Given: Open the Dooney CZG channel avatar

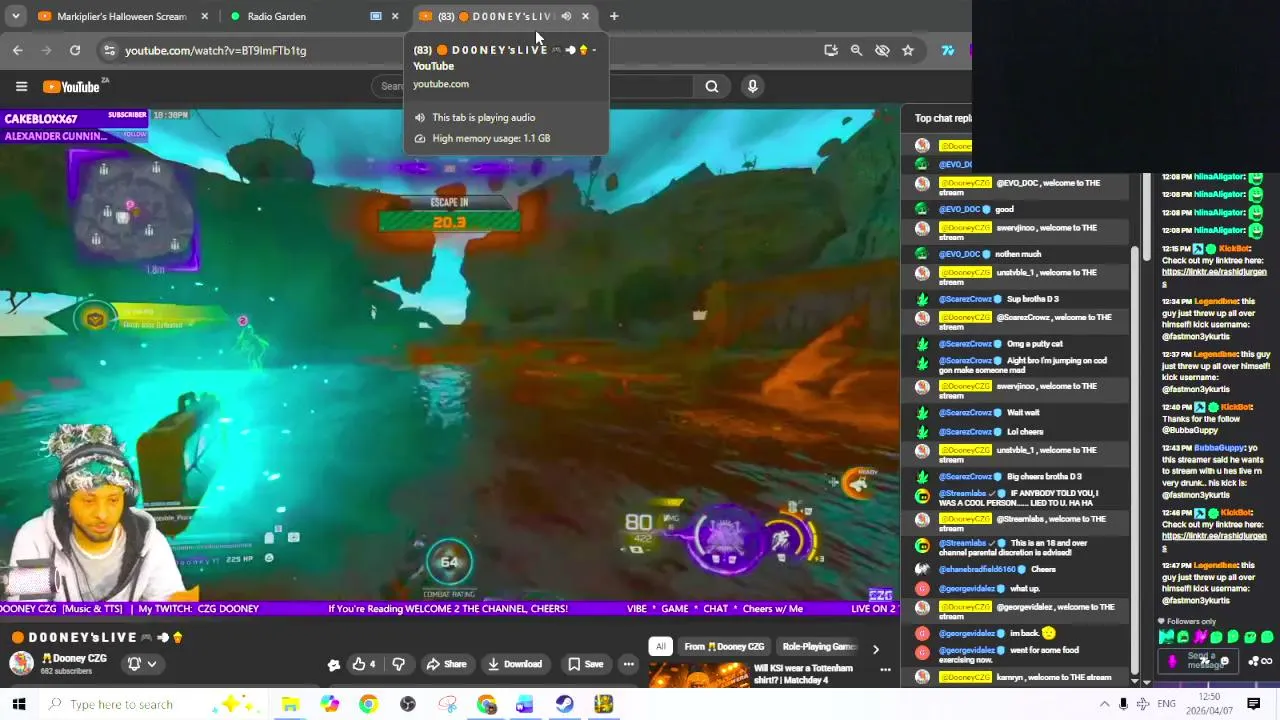Looking at the screenshot, I should [21, 663].
